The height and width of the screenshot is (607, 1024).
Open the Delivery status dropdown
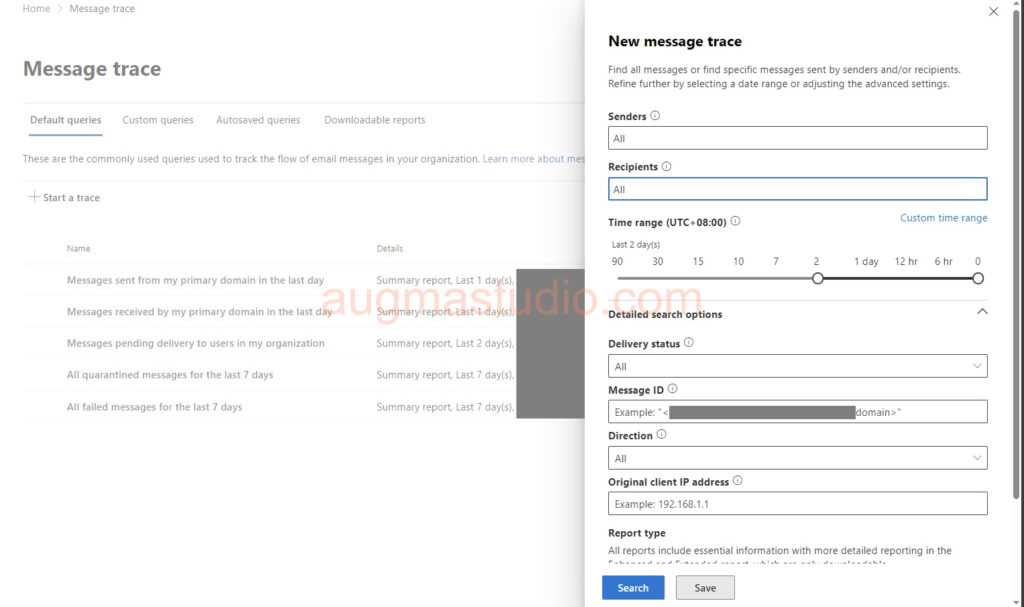797,366
